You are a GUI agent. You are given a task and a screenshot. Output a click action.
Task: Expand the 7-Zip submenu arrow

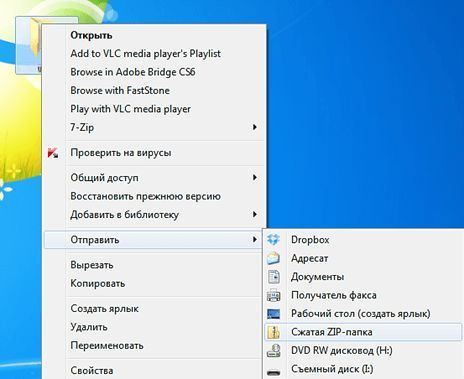(x=255, y=127)
